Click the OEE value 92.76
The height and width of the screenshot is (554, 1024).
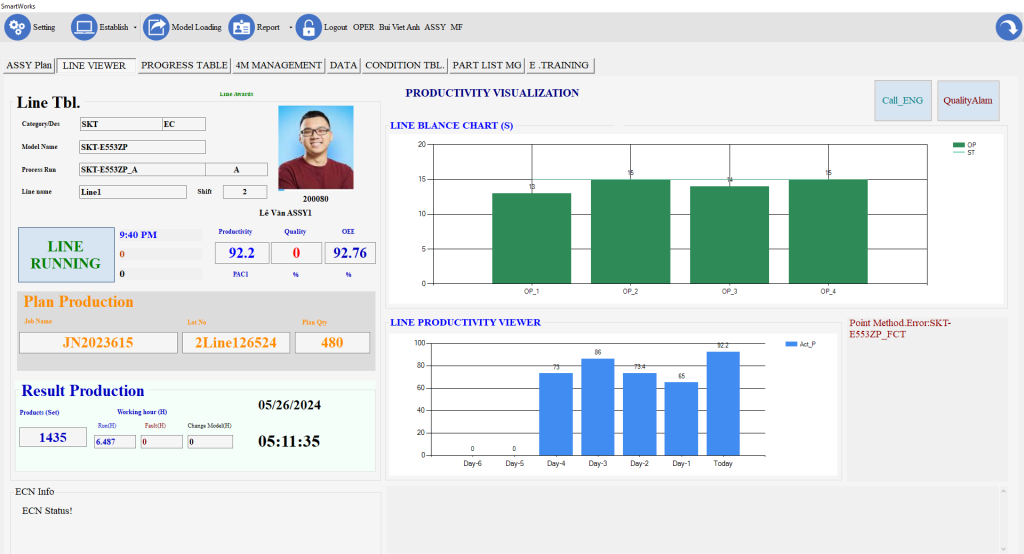coord(350,253)
